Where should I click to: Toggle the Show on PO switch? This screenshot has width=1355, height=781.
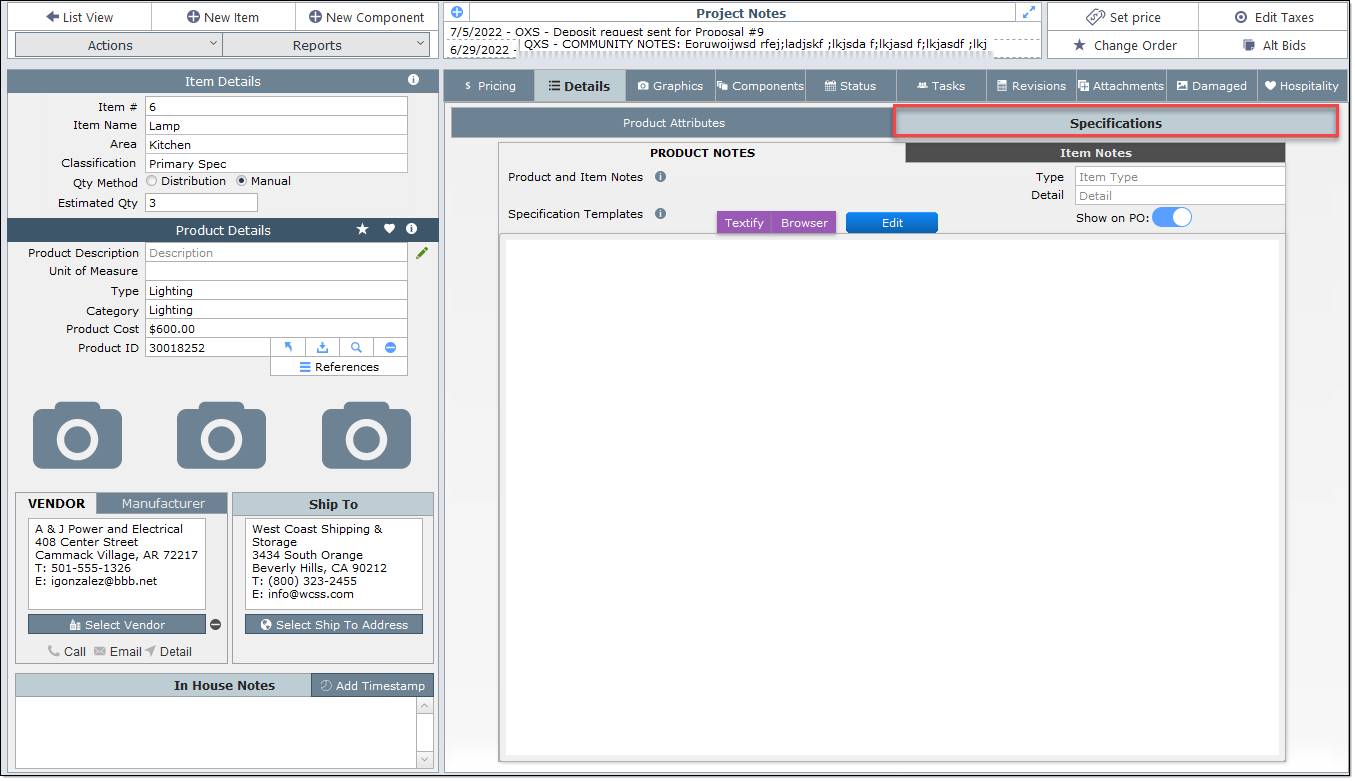1172,217
